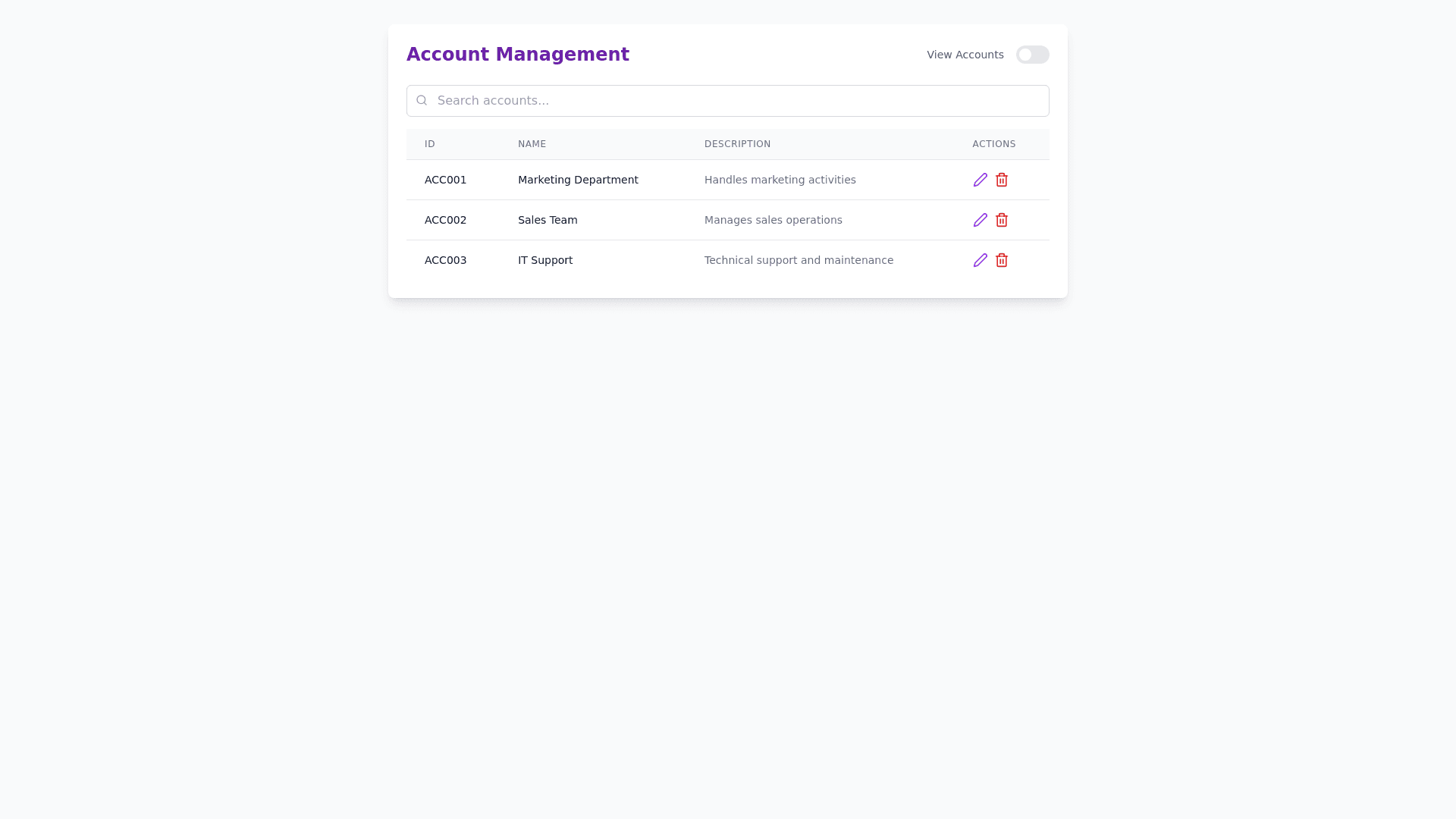
Task: Delete the Marketing Department account
Action: coord(1002,180)
